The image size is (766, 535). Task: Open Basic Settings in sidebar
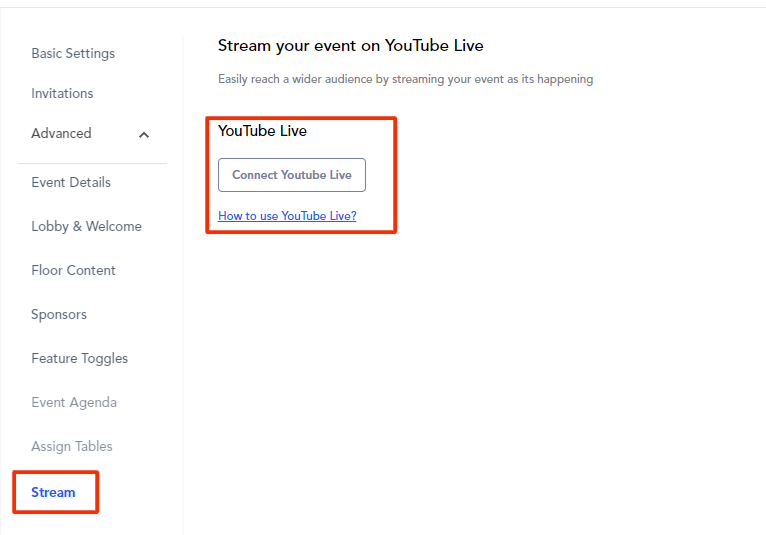(73, 53)
